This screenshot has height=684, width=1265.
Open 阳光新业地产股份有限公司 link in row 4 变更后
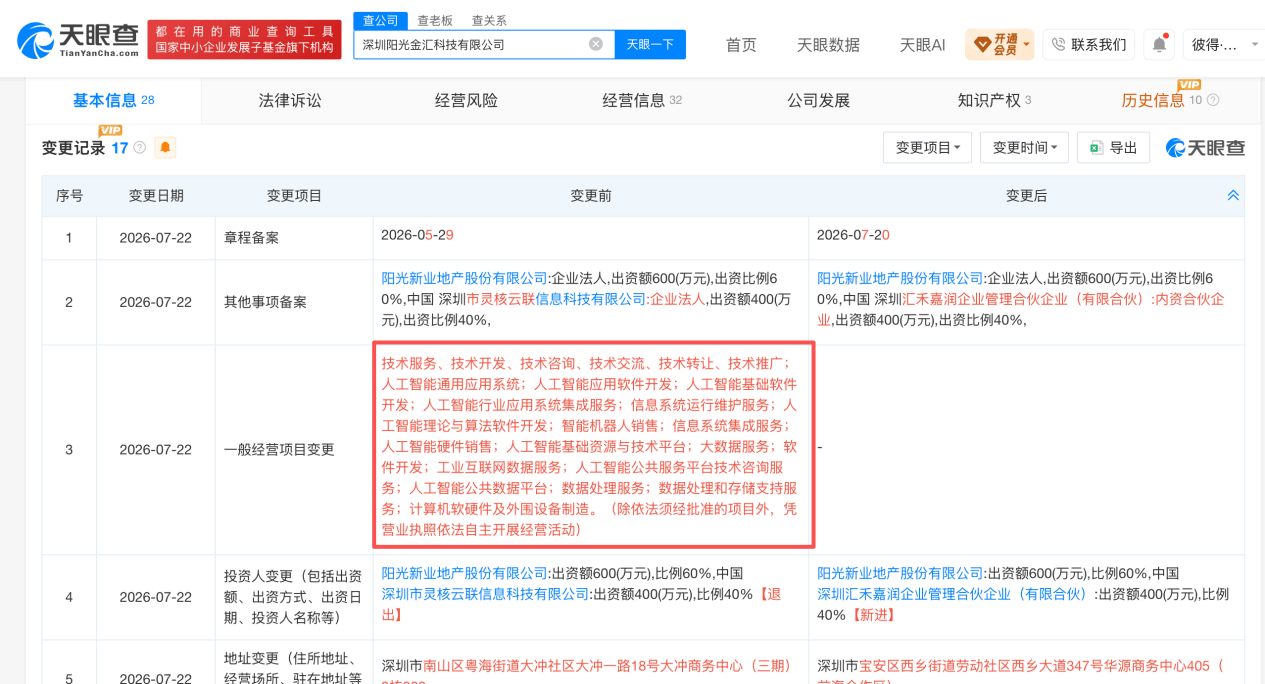pos(901,573)
